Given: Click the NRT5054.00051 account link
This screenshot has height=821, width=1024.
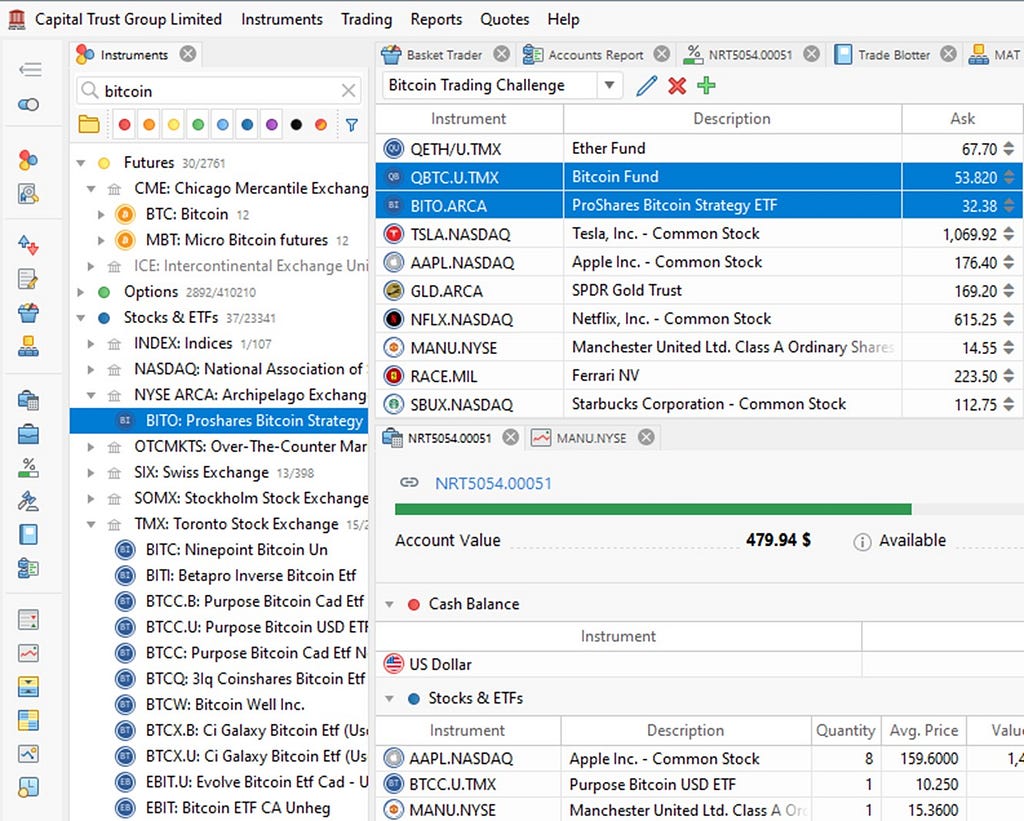Looking at the screenshot, I should (x=493, y=483).
